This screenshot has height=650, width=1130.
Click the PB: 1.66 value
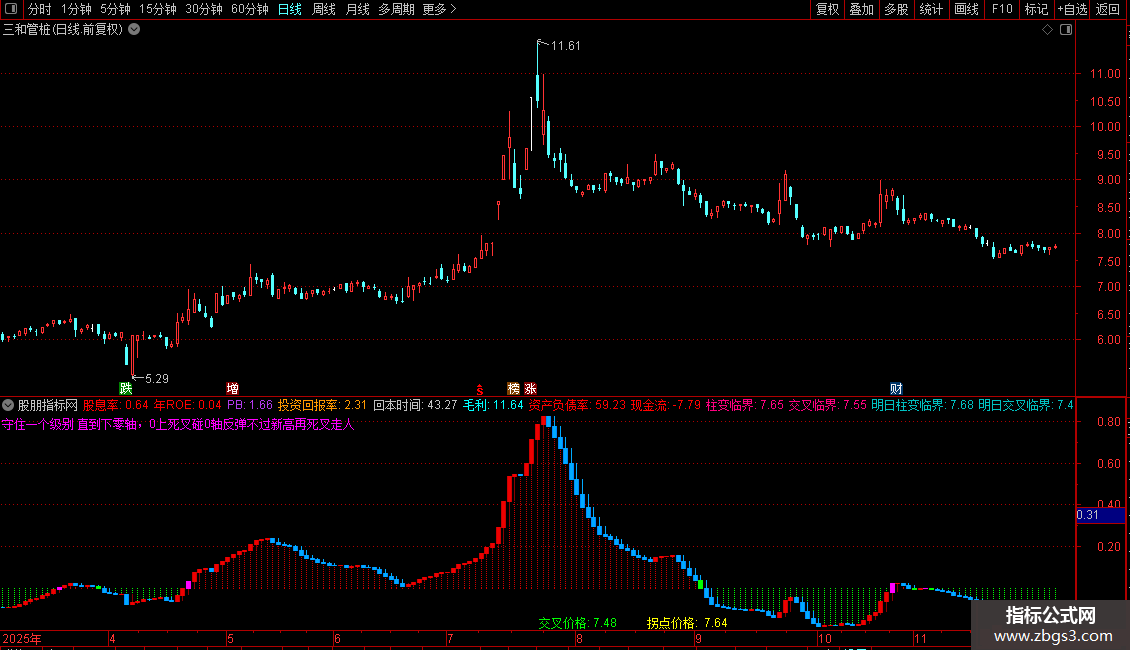click(x=249, y=405)
